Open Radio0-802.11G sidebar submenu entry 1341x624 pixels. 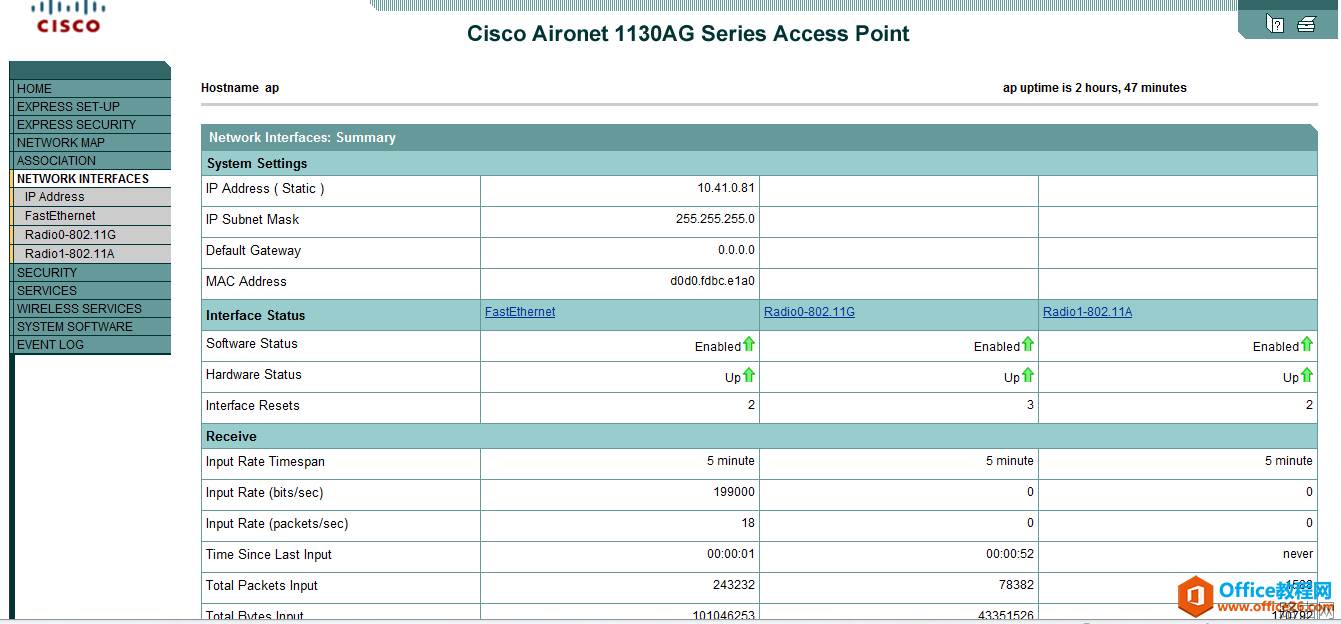[91, 235]
